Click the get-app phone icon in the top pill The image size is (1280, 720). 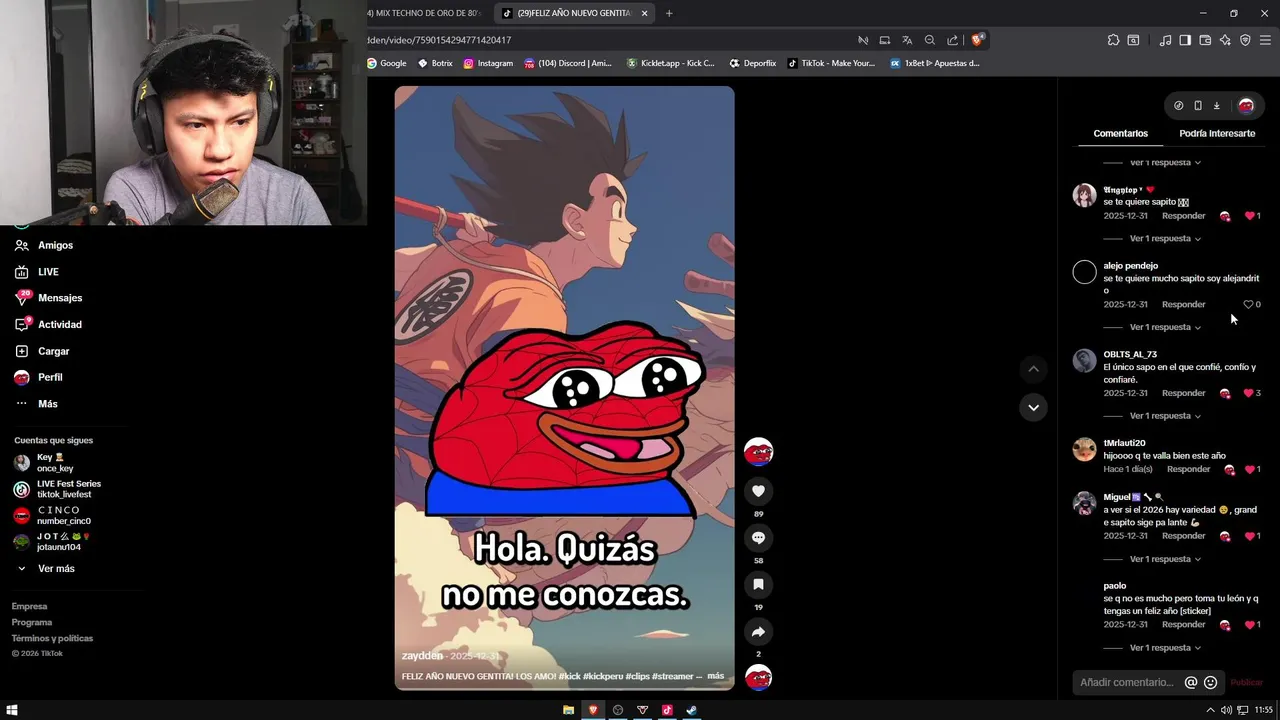[x=1198, y=105]
